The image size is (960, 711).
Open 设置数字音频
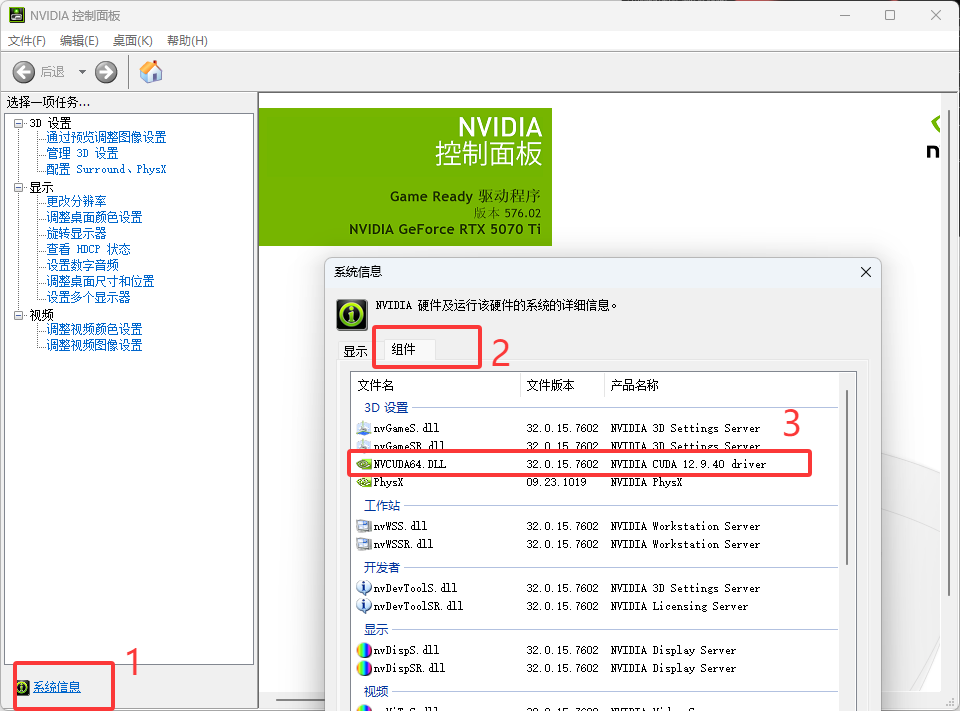[82, 265]
